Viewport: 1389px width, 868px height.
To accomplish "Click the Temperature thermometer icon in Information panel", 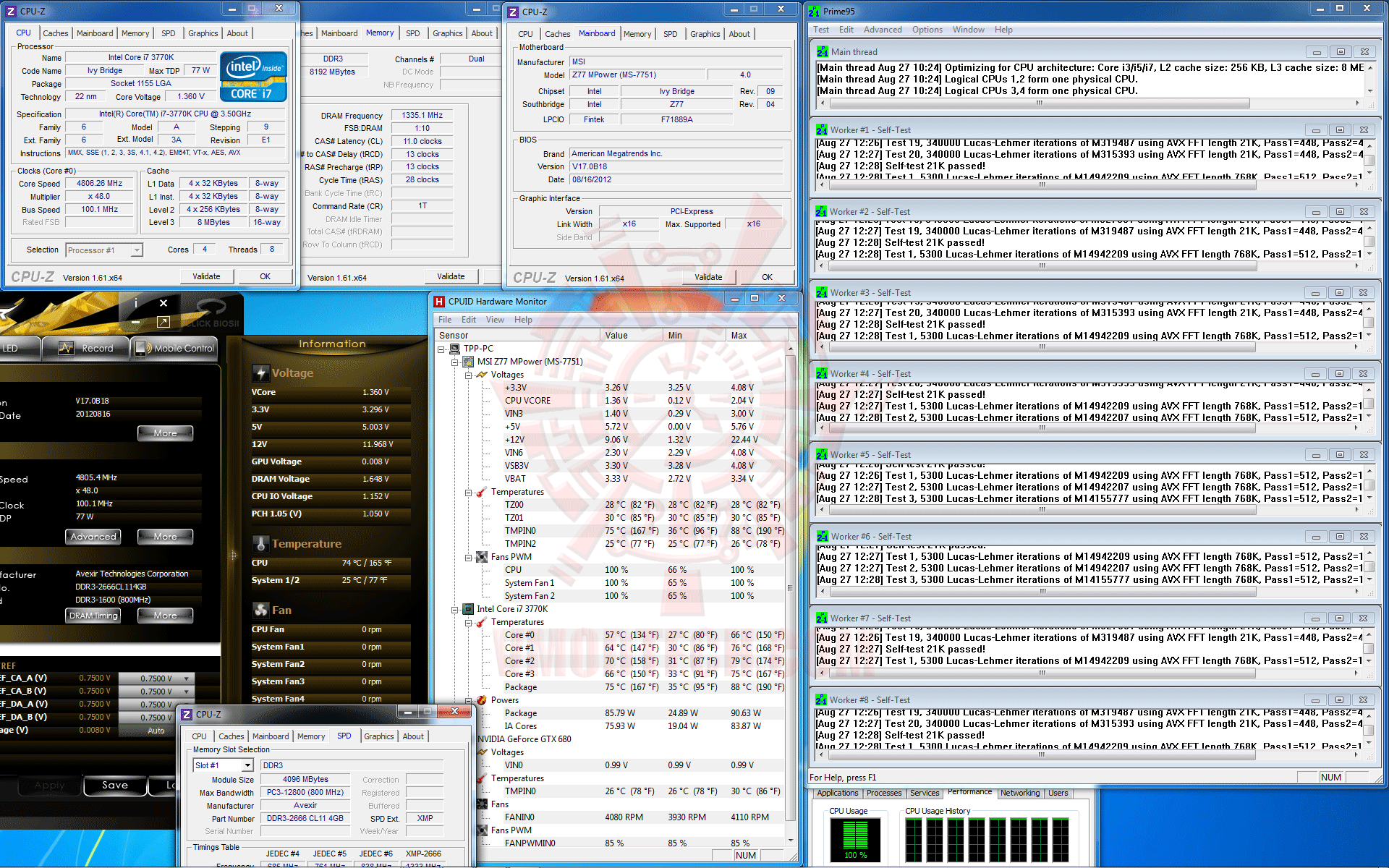I will 260,543.
